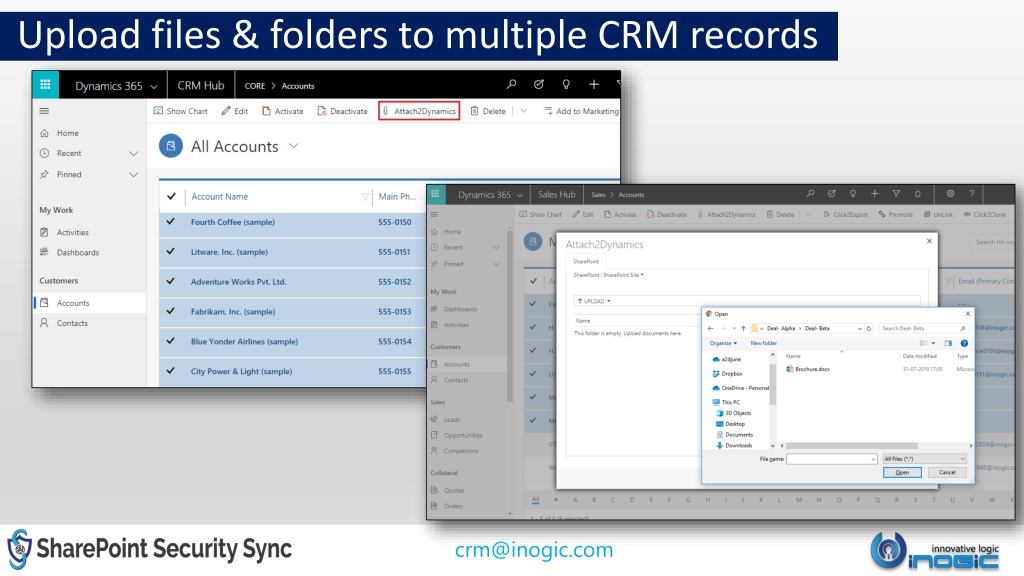Screen dimensions: 1024x576
Task: Uncheck the Fabrikam, Inc. (sample) row
Action: coord(170,311)
